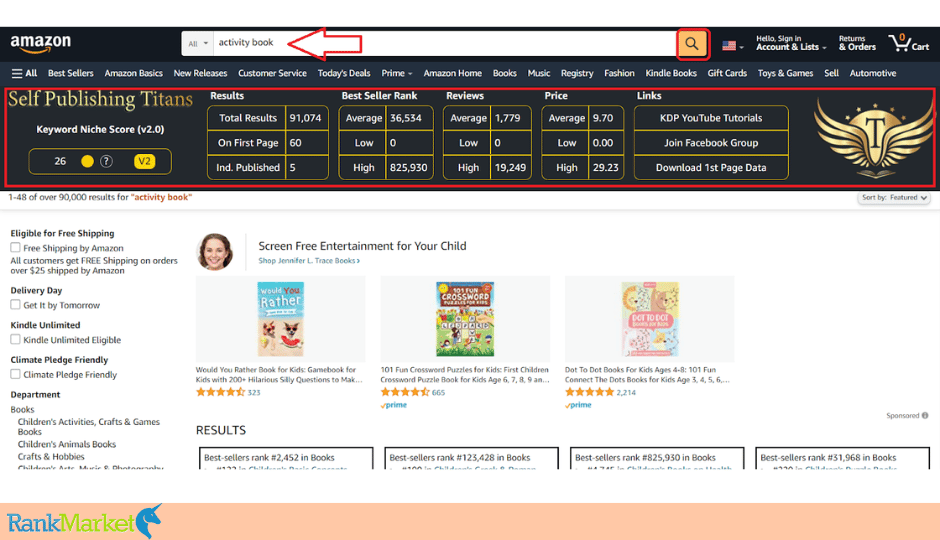
Task: Click Best Seller Rank High value 825,930
Action: [409, 168]
